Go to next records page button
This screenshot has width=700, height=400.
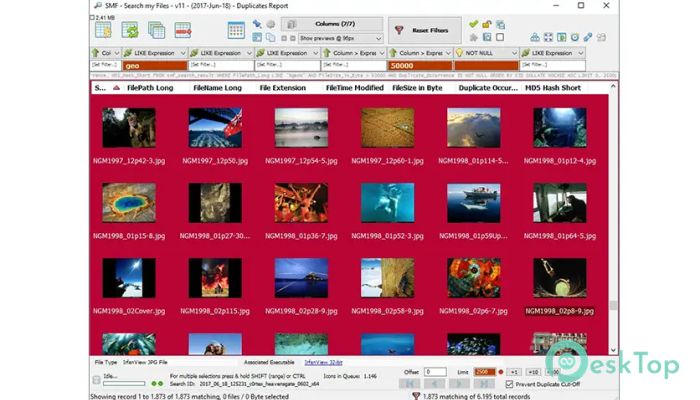[x=459, y=383]
